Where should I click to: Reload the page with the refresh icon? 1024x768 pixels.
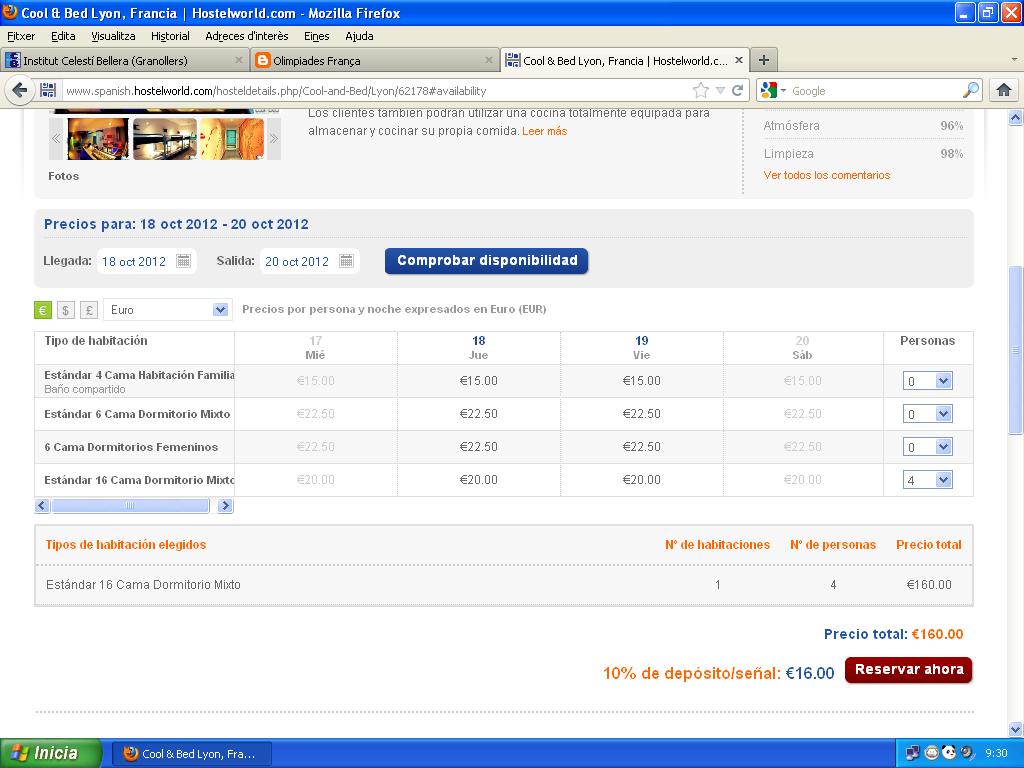coord(737,90)
